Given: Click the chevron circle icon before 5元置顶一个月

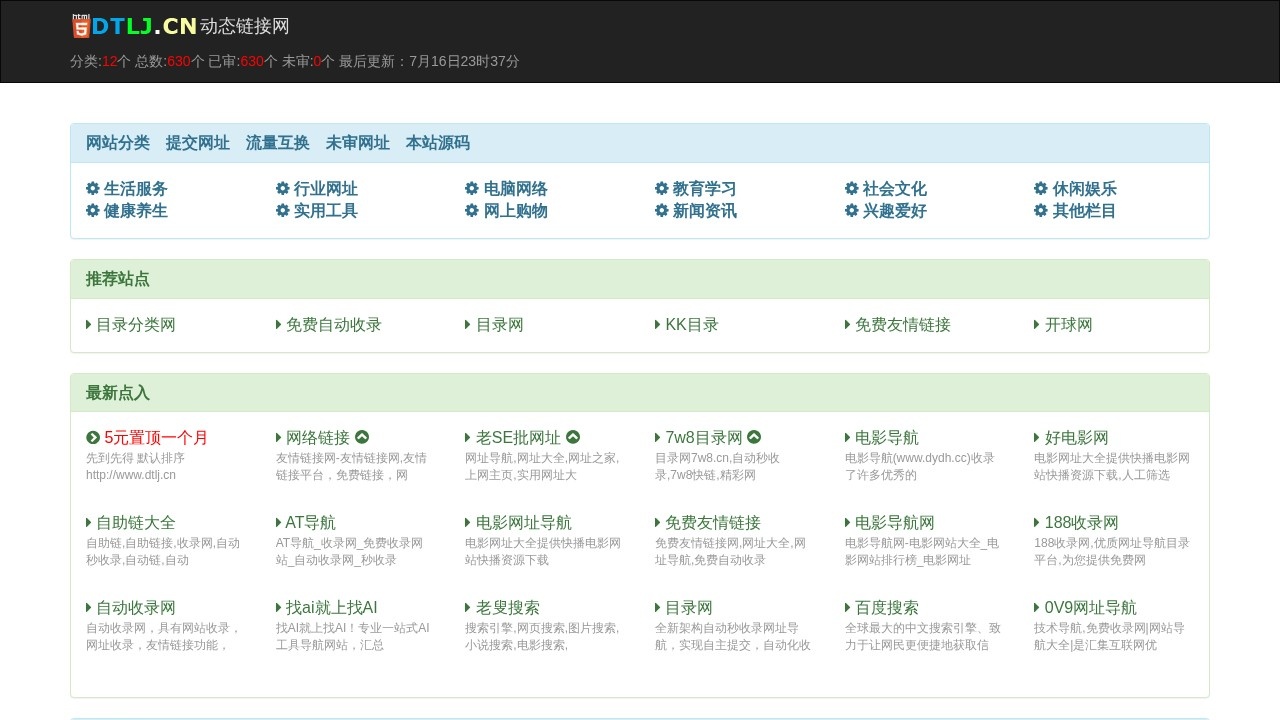Looking at the screenshot, I should click(93, 437).
